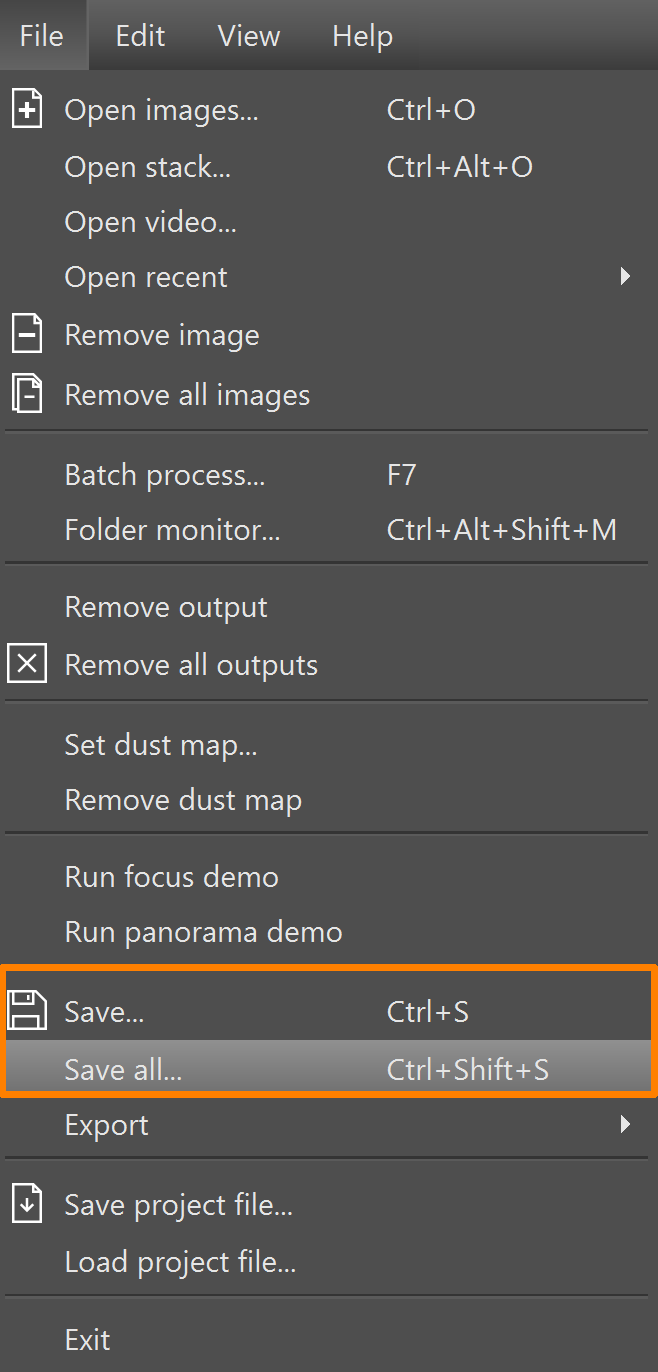Select the highlighted Save all entry

(x=124, y=1069)
